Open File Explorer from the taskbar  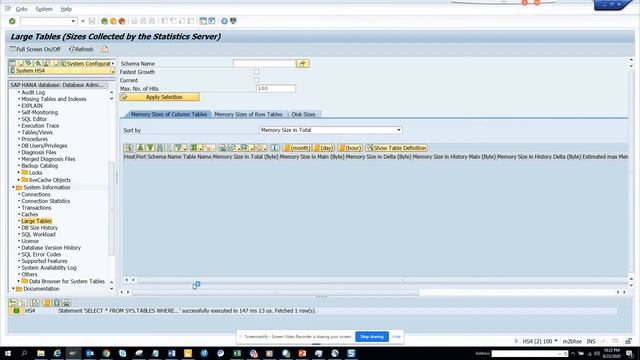click(x=41, y=353)
